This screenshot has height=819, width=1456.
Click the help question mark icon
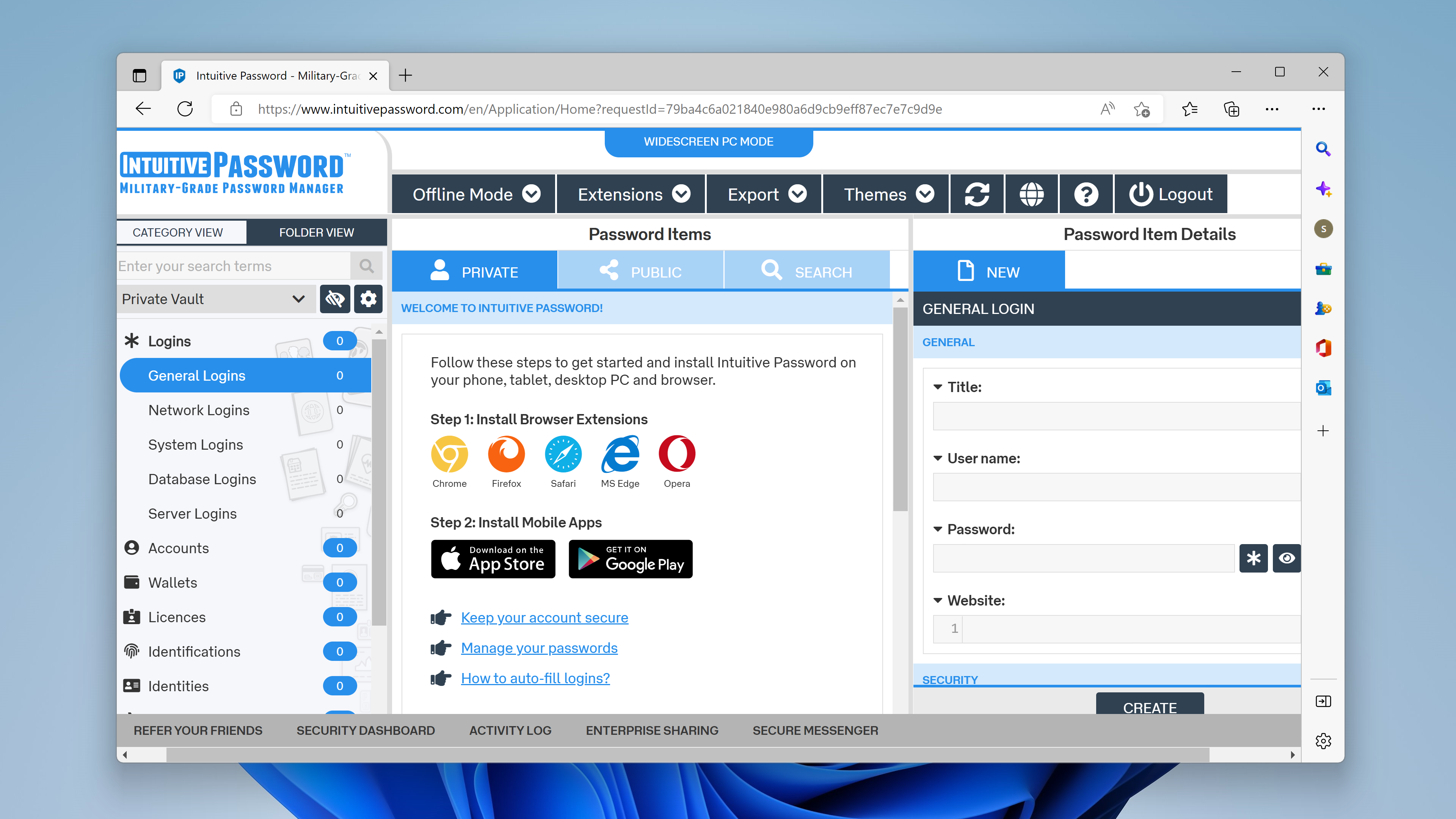1086,194
